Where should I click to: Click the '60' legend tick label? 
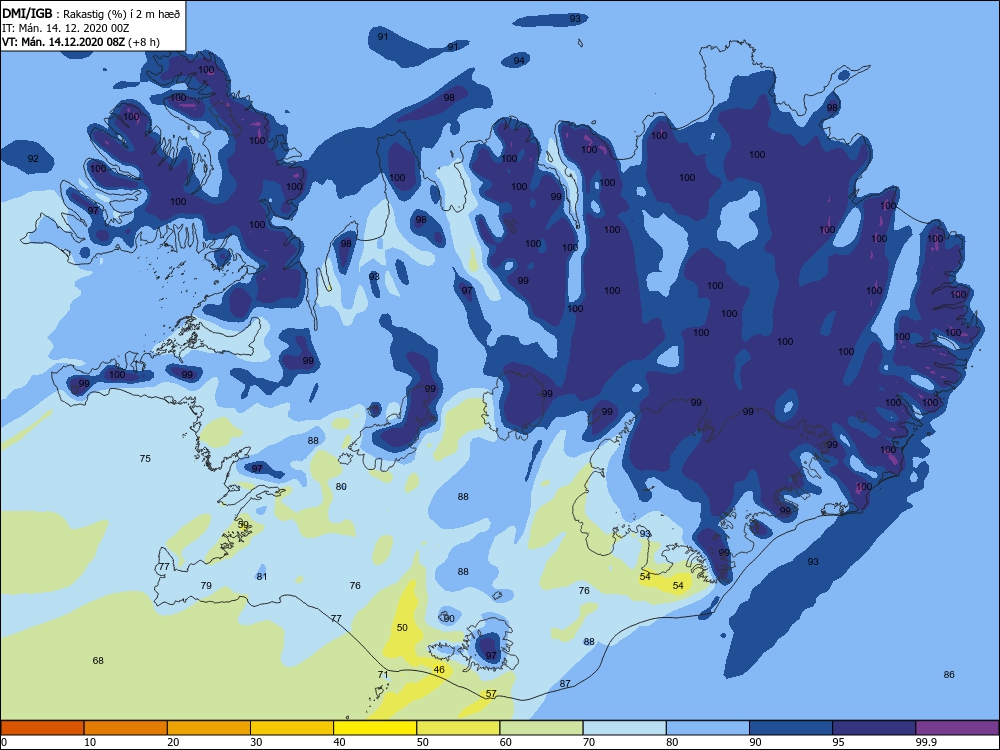point(506,742)
